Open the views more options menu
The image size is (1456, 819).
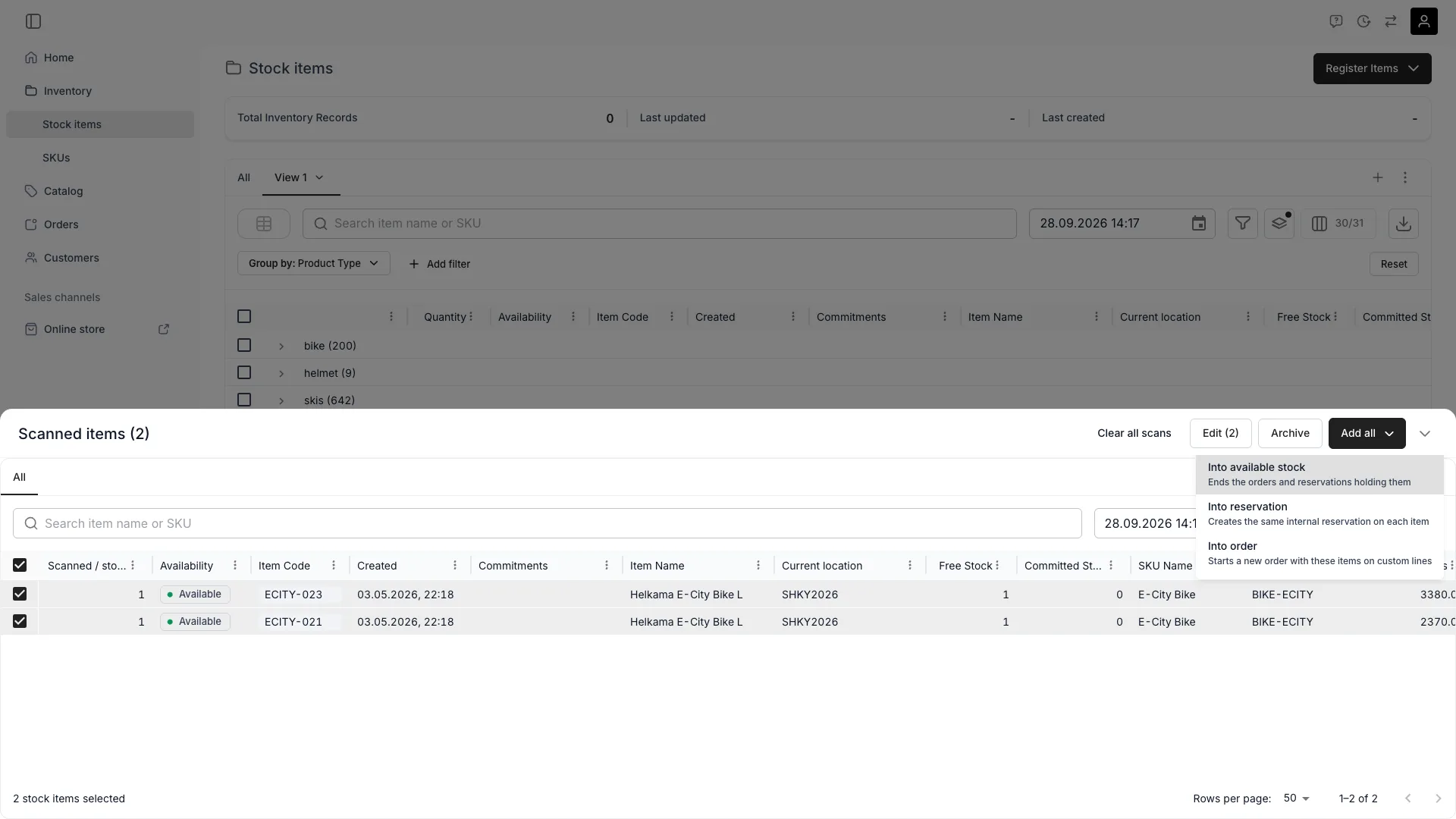click(1404, 177)
